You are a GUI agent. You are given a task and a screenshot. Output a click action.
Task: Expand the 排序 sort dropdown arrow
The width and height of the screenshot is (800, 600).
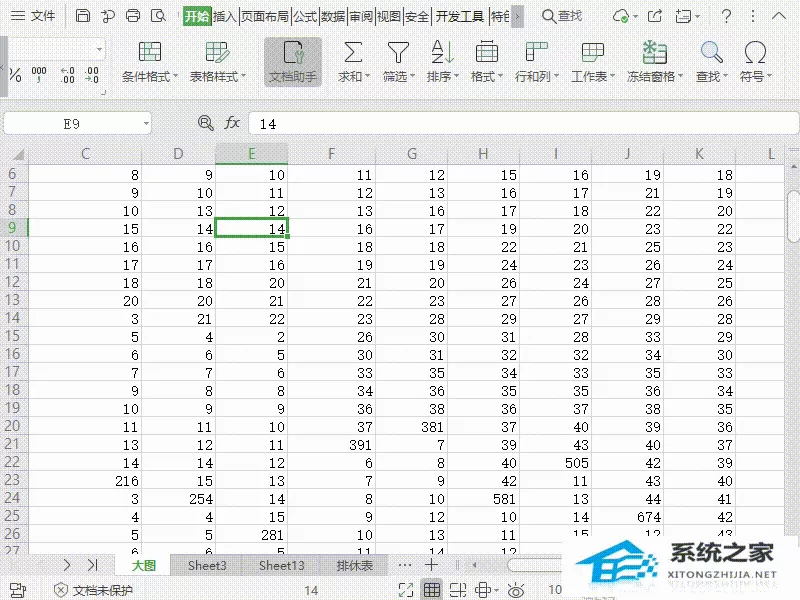[x=456, y=77]
